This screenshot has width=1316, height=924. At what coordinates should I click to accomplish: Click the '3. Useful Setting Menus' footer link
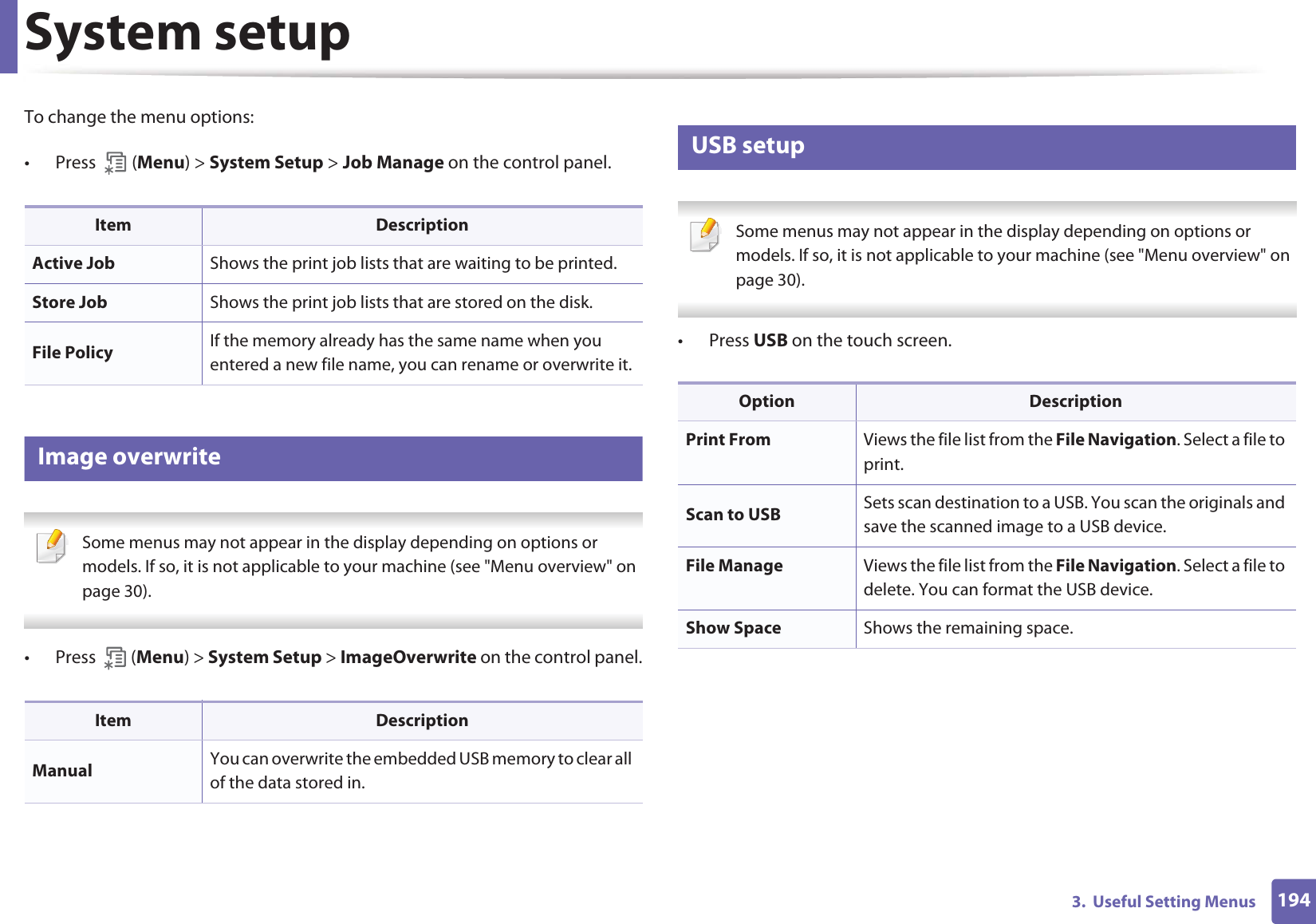point(1164,902)
